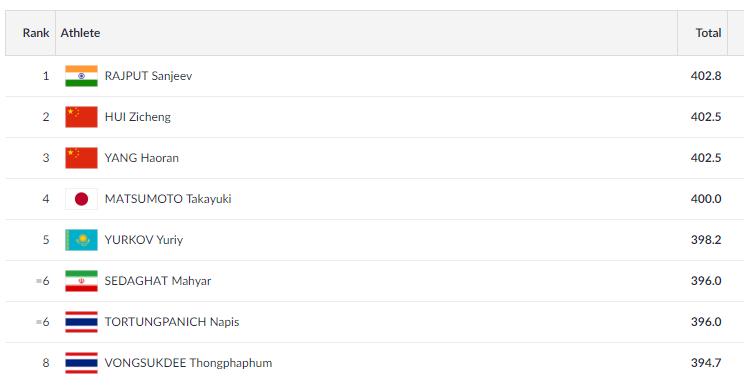
Task: Click the Iran flag beside SEDAGHAT Mahyar
Action: tap(81, 281)
